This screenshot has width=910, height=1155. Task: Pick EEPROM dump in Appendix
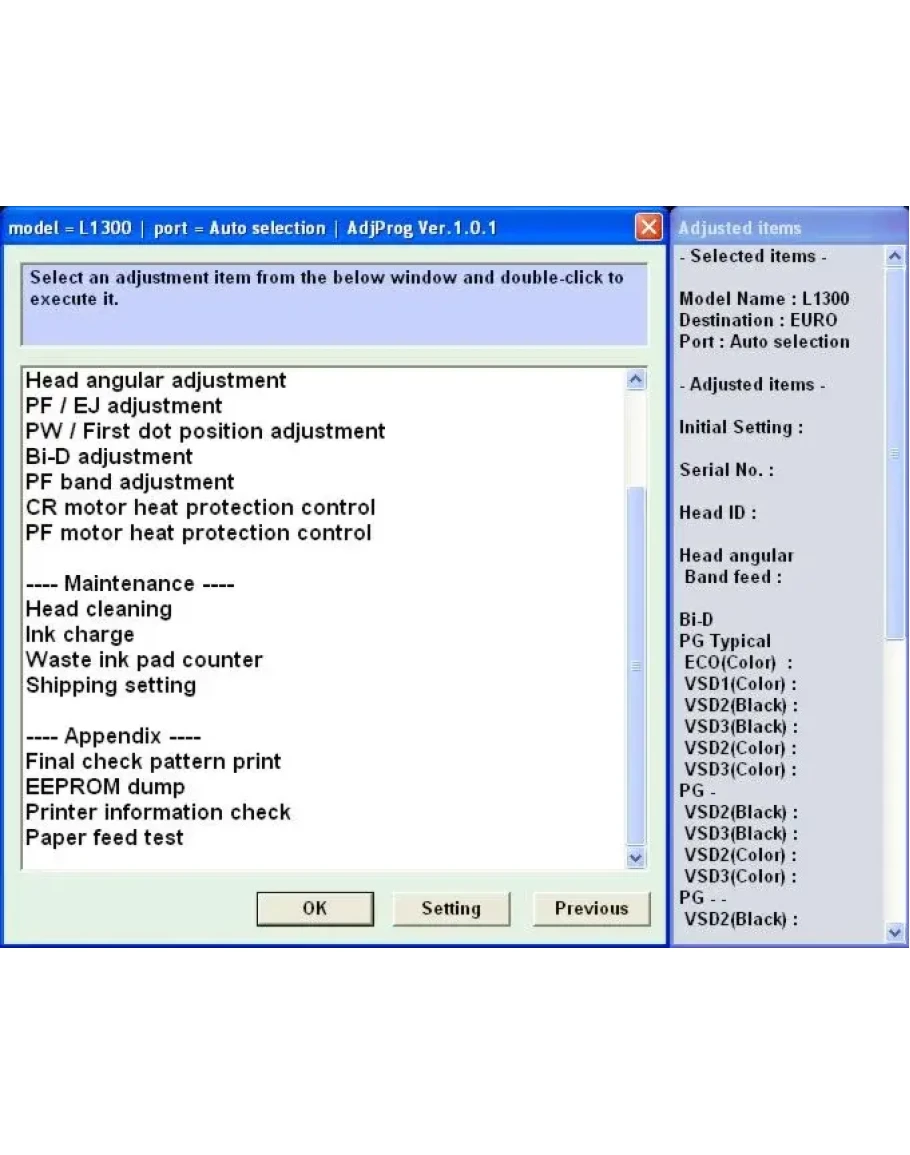point(105,787)
